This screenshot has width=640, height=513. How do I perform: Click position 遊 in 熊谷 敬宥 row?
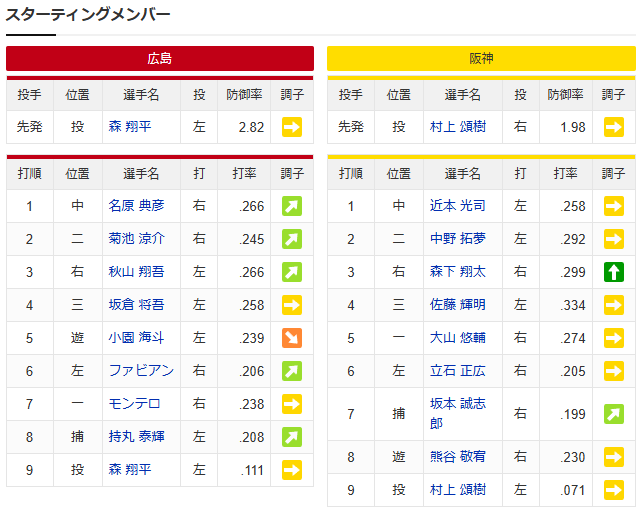[x=399, y=456]
